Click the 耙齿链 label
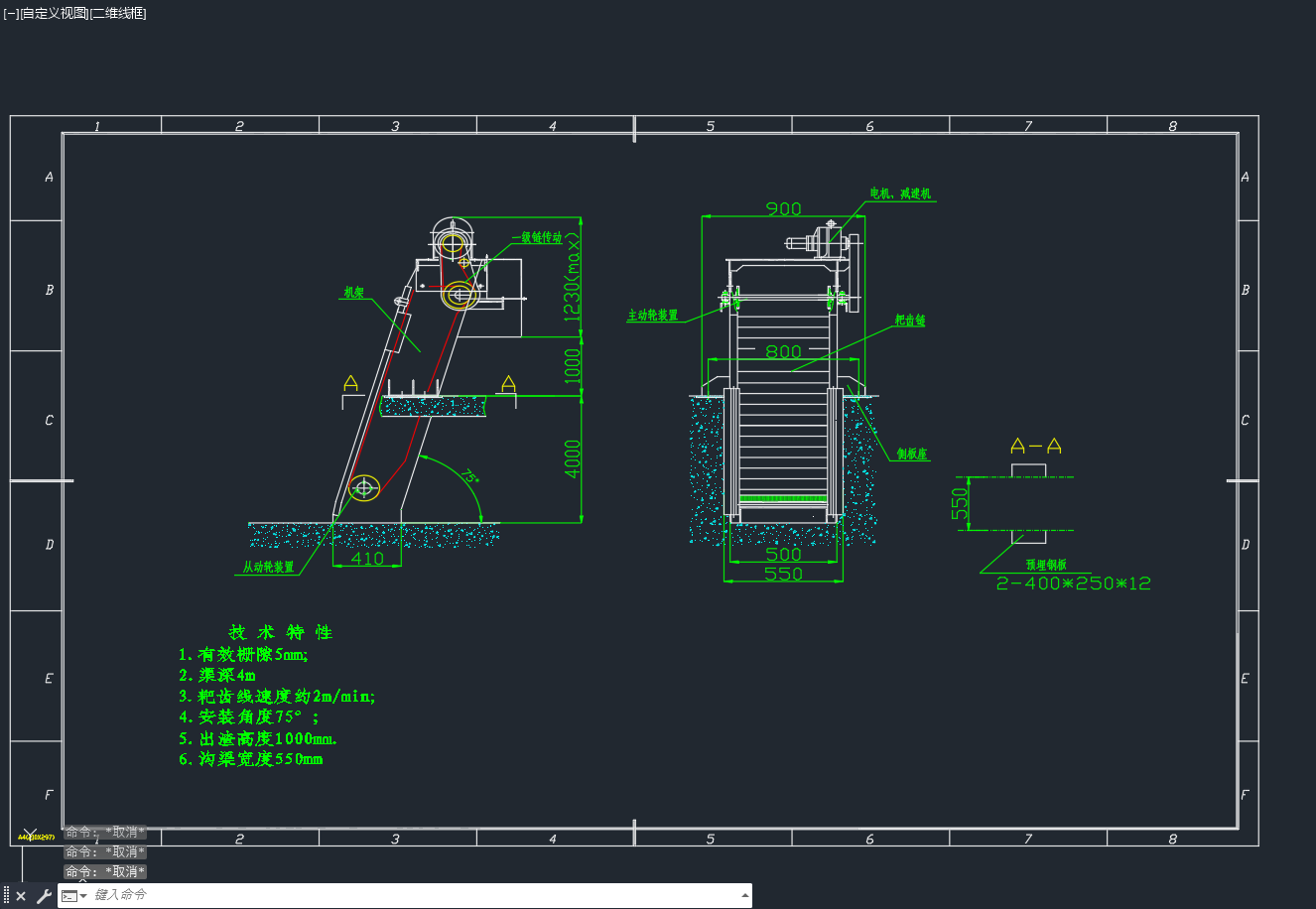This screenshot has height=909, width=1316. pos(910,321)
